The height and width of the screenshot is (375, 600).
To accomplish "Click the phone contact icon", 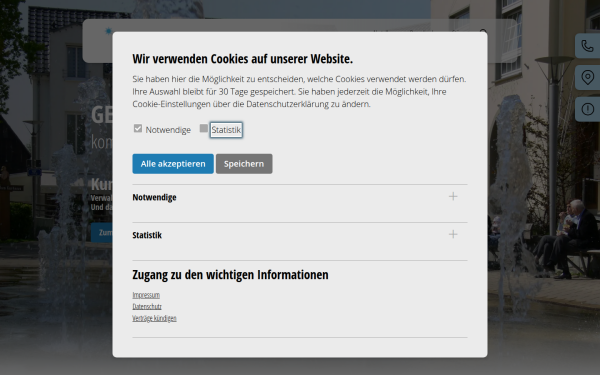I will (587, 46).
